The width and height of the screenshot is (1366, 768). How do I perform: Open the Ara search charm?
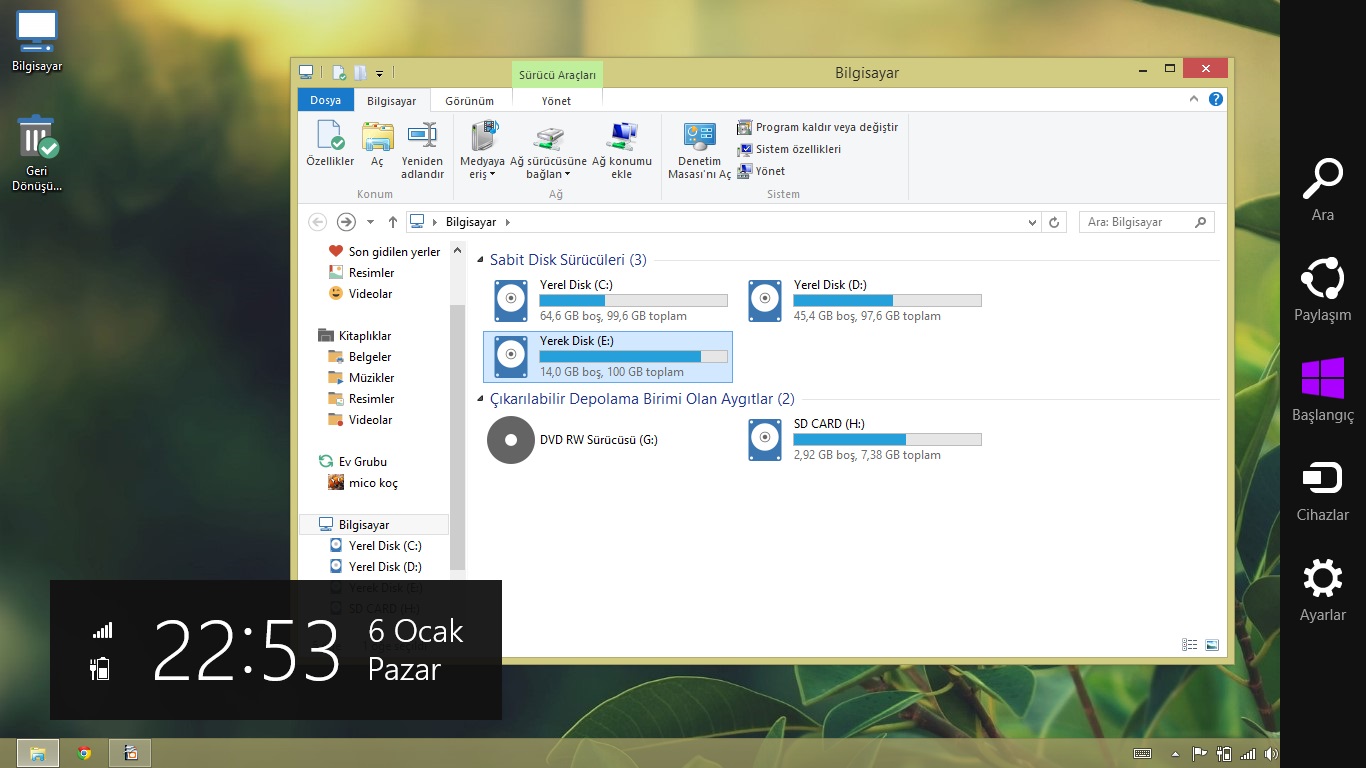pyautogui.click(x=1323, y=189)
